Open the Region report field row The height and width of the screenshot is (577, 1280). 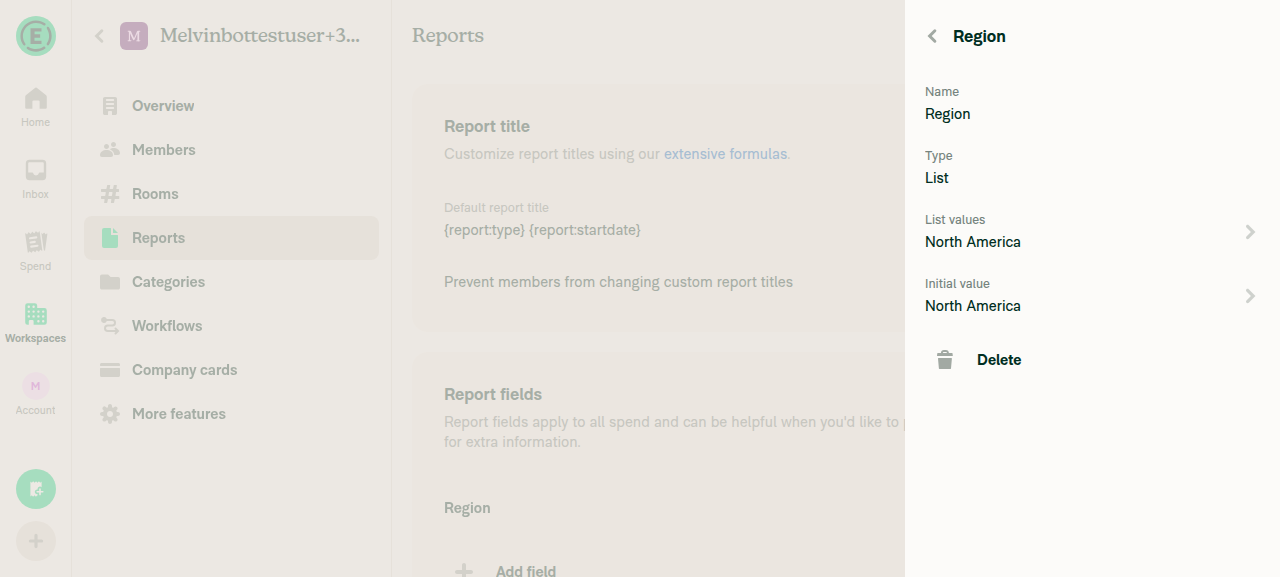[x=660, y=508]
